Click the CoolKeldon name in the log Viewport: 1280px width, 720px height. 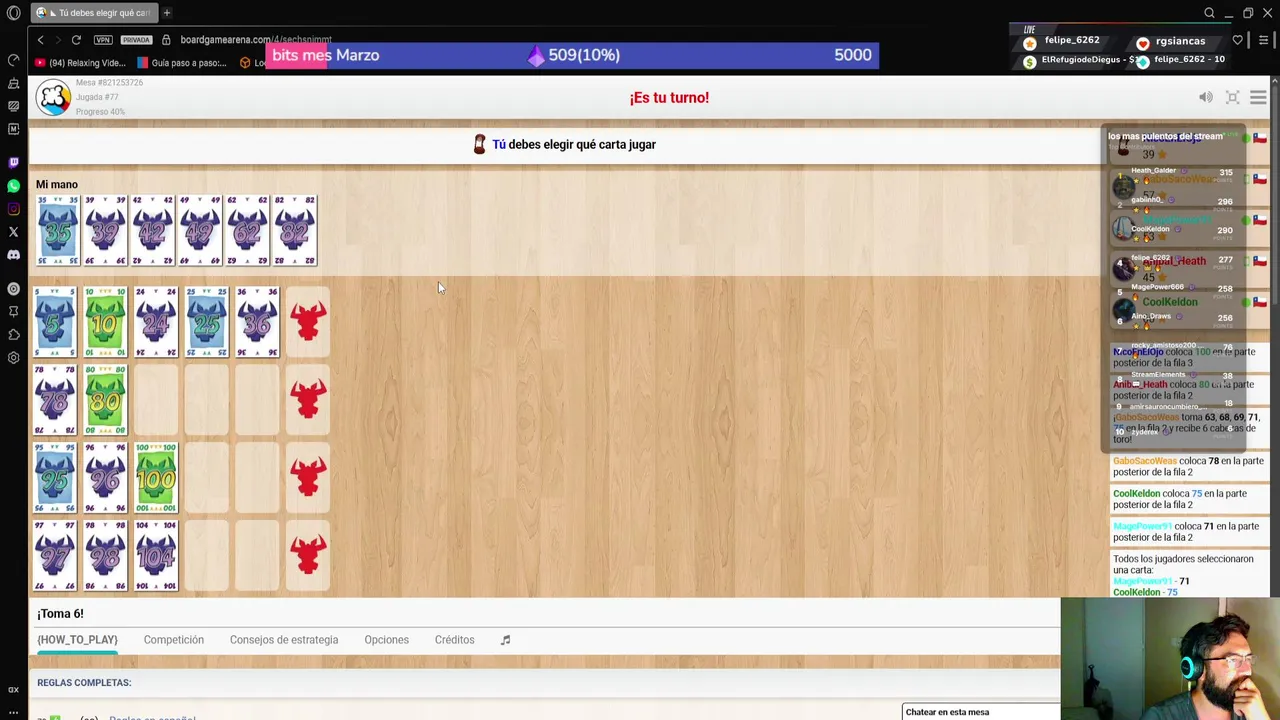1137,493
